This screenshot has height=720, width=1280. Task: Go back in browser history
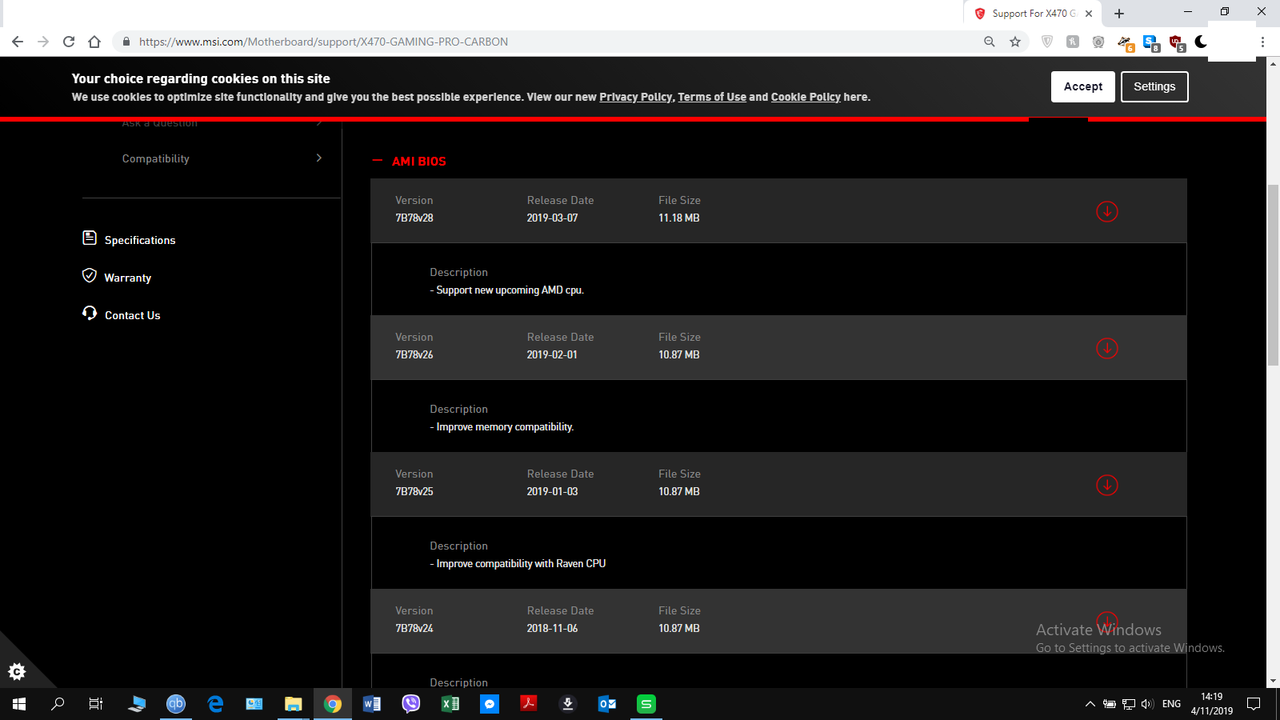point(17,42)
